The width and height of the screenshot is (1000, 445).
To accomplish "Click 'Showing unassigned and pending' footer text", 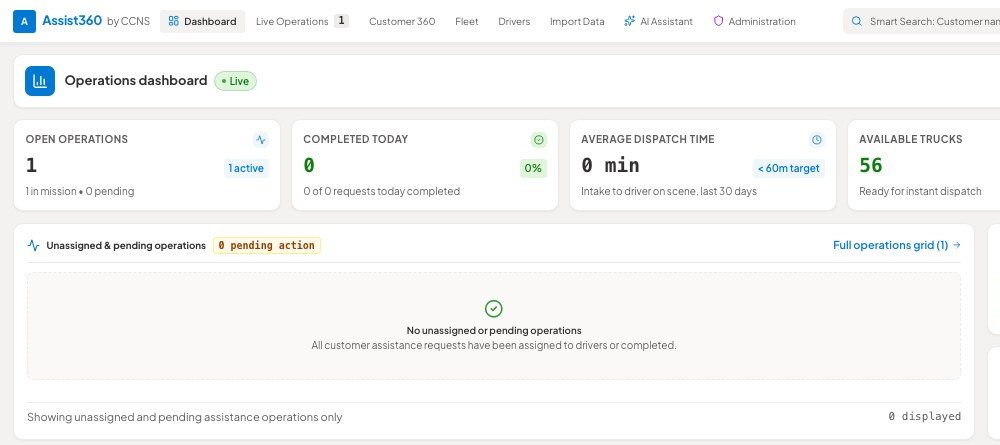I will (184, 417).
